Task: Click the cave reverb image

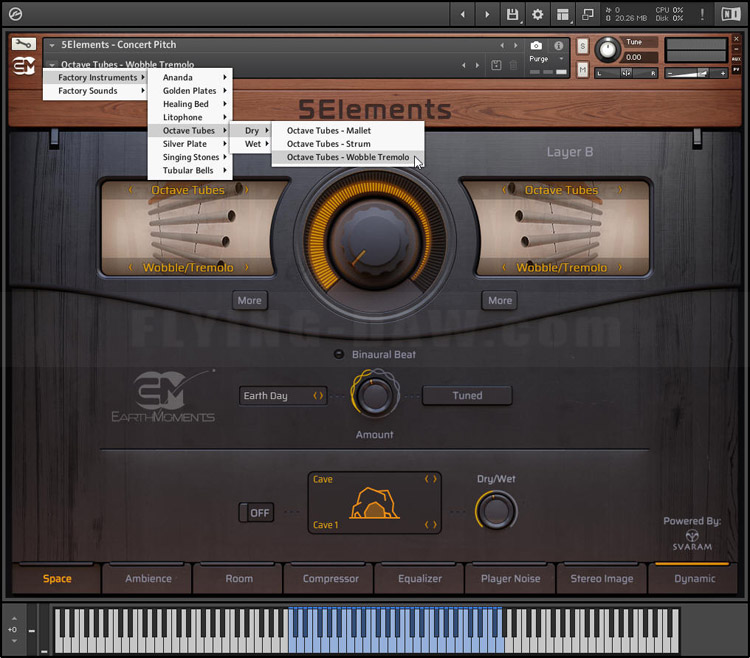Action: 375,503
